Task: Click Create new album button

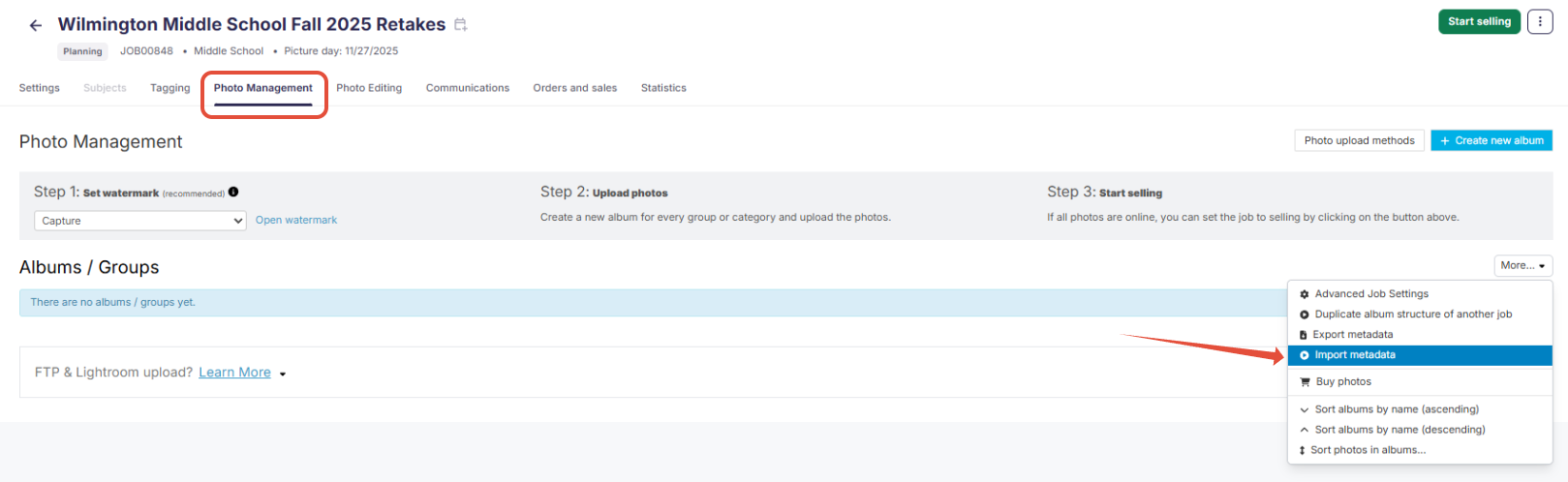Action: coord(1491,140)
